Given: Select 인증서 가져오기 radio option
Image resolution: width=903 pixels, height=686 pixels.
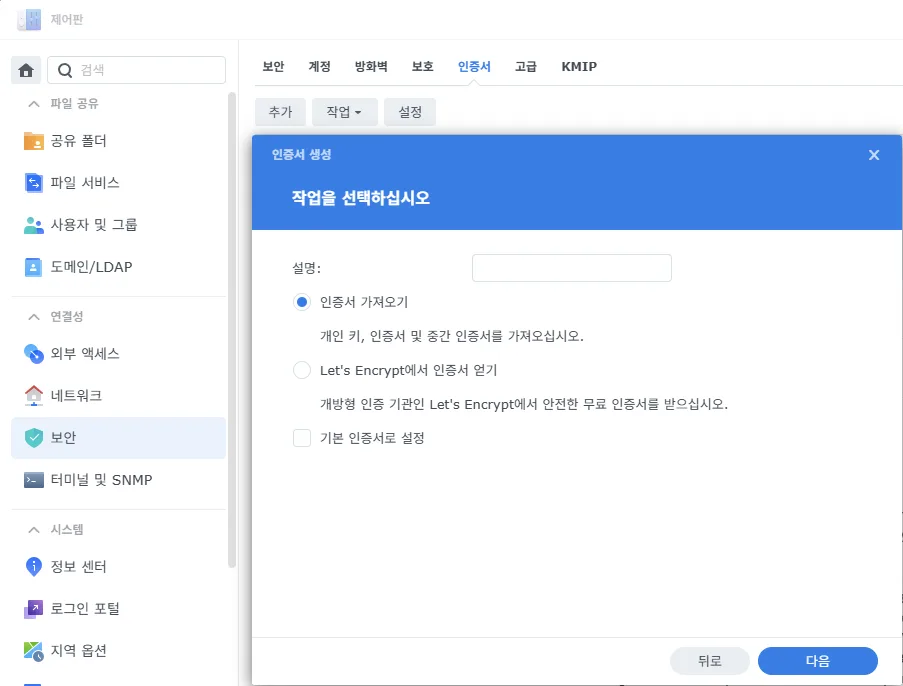Looking at the screenshot, I should tap(302, 302).
